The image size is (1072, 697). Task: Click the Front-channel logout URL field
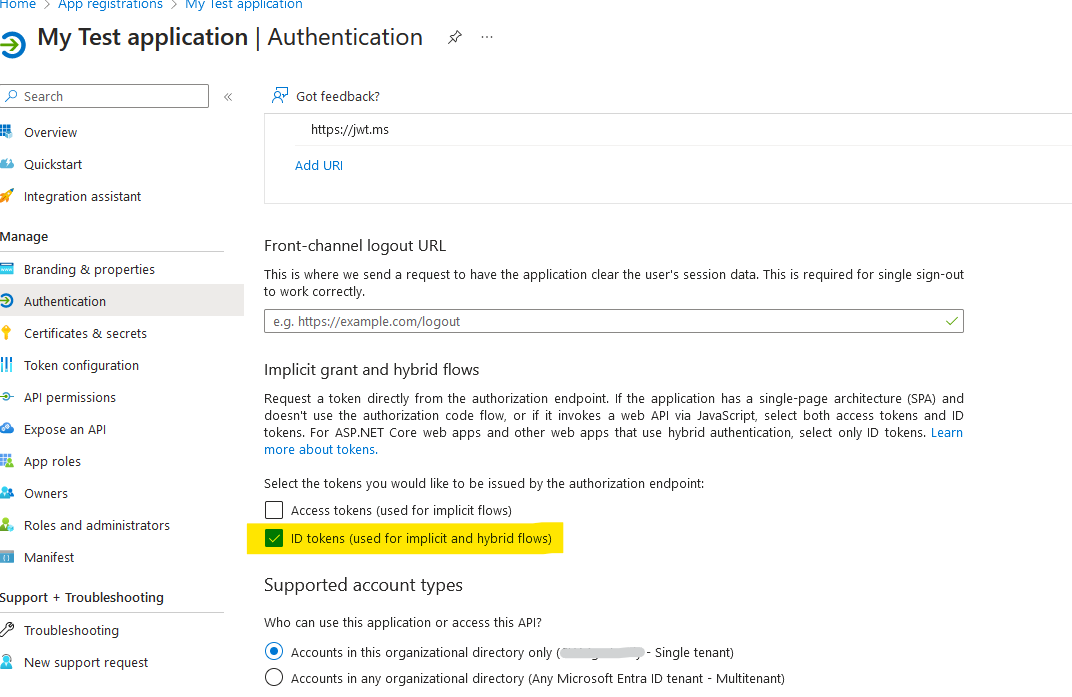pyautogui.click(x=613, y=321)
